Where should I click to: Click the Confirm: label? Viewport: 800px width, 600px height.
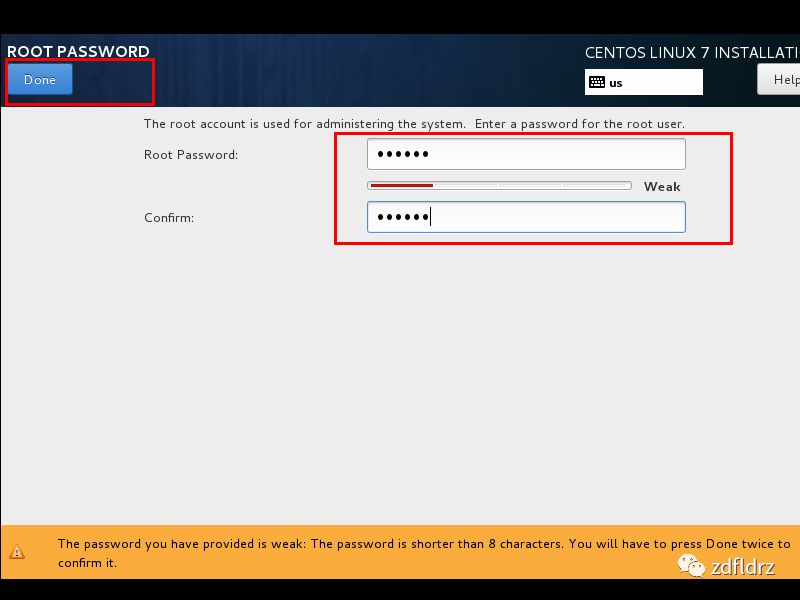point(169,218)
